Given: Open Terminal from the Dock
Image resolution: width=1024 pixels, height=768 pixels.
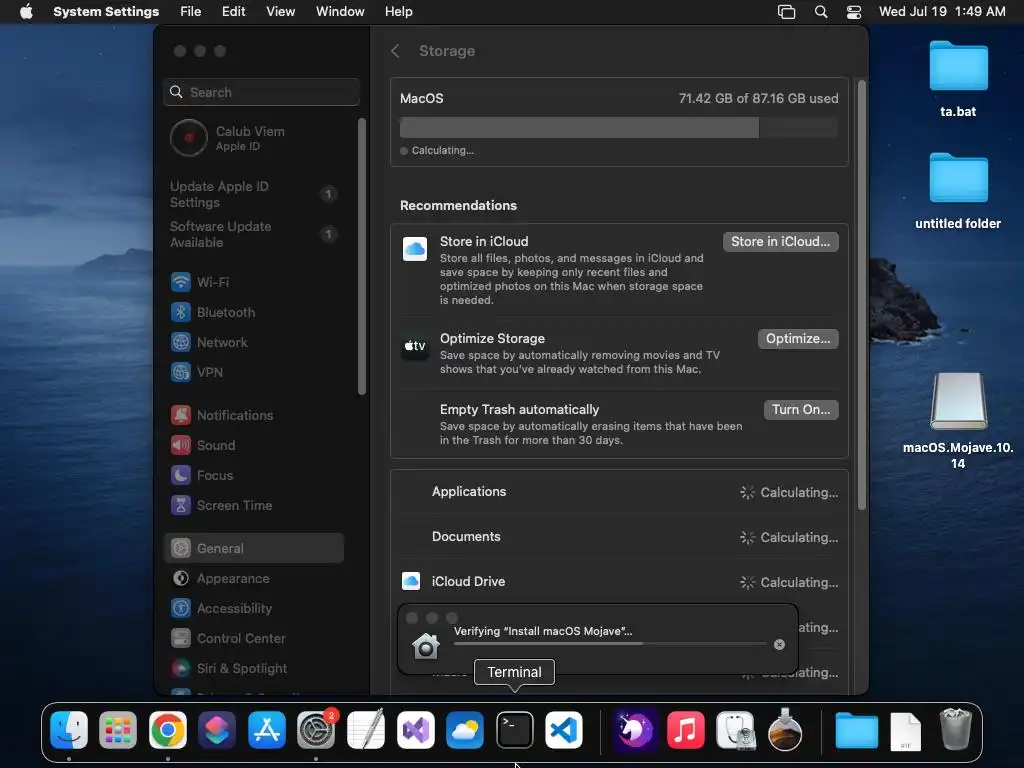Looking at the screenshot, I should pyautogui.click(x=515, y=729).
